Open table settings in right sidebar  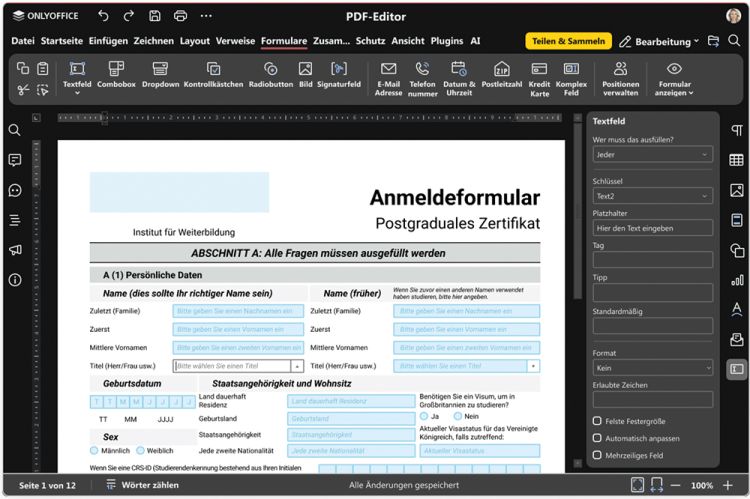pyautogui.click(x=737, y=160)
